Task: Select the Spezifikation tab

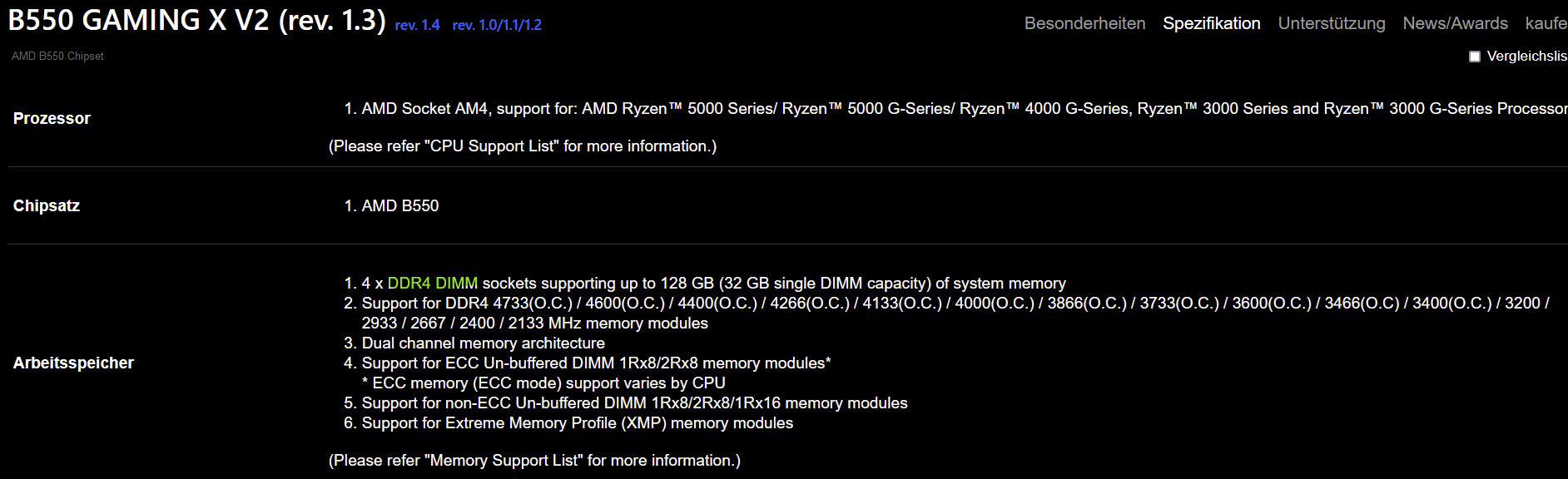Action: pos(1211,23)
